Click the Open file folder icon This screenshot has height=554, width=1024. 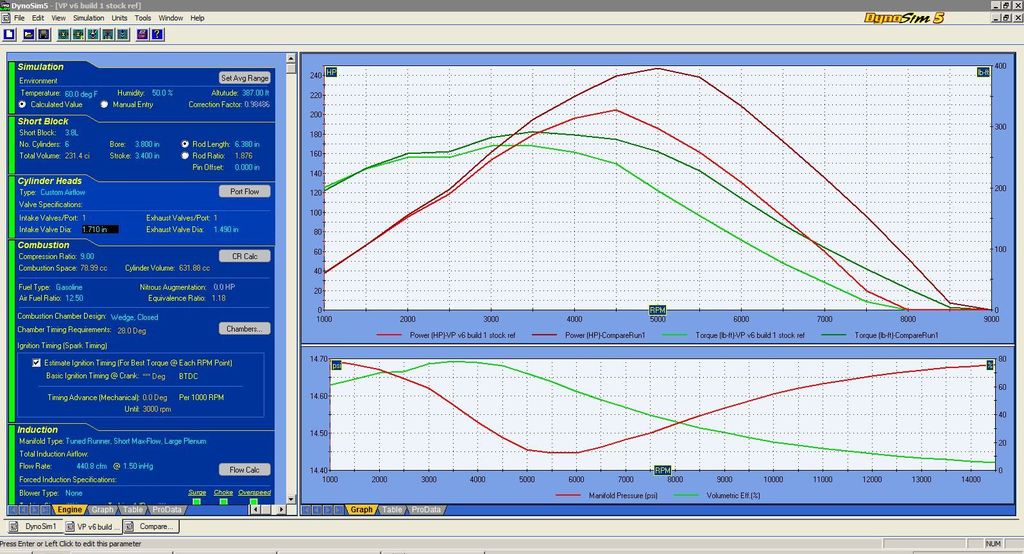[x=29, y=34]
